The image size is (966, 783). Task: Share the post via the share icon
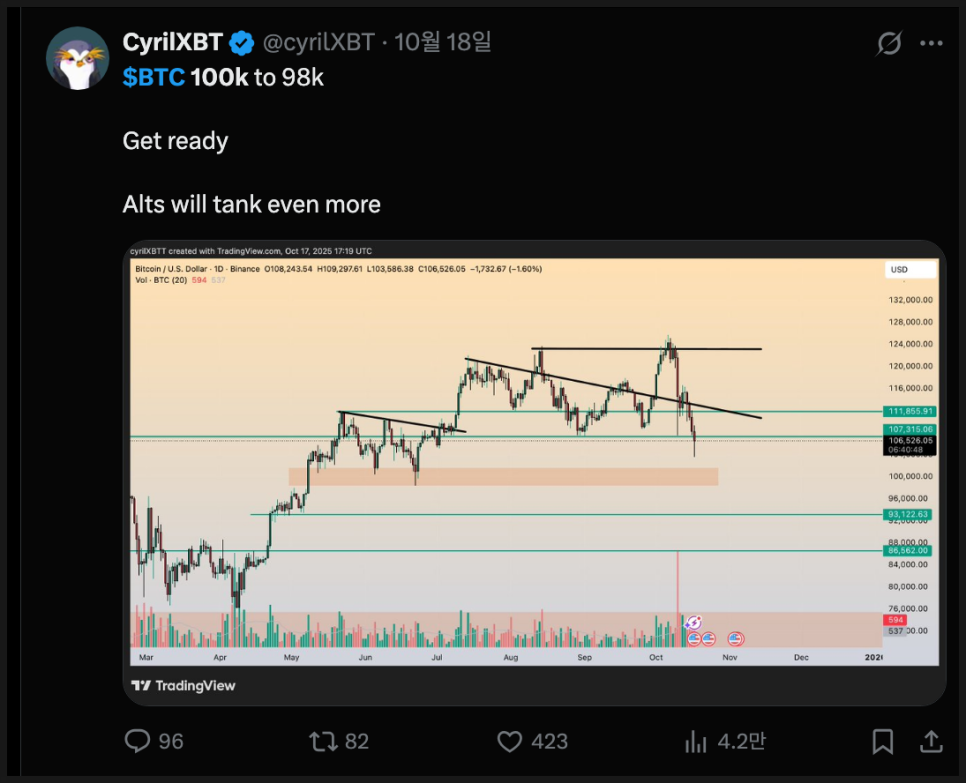(930, 741)
